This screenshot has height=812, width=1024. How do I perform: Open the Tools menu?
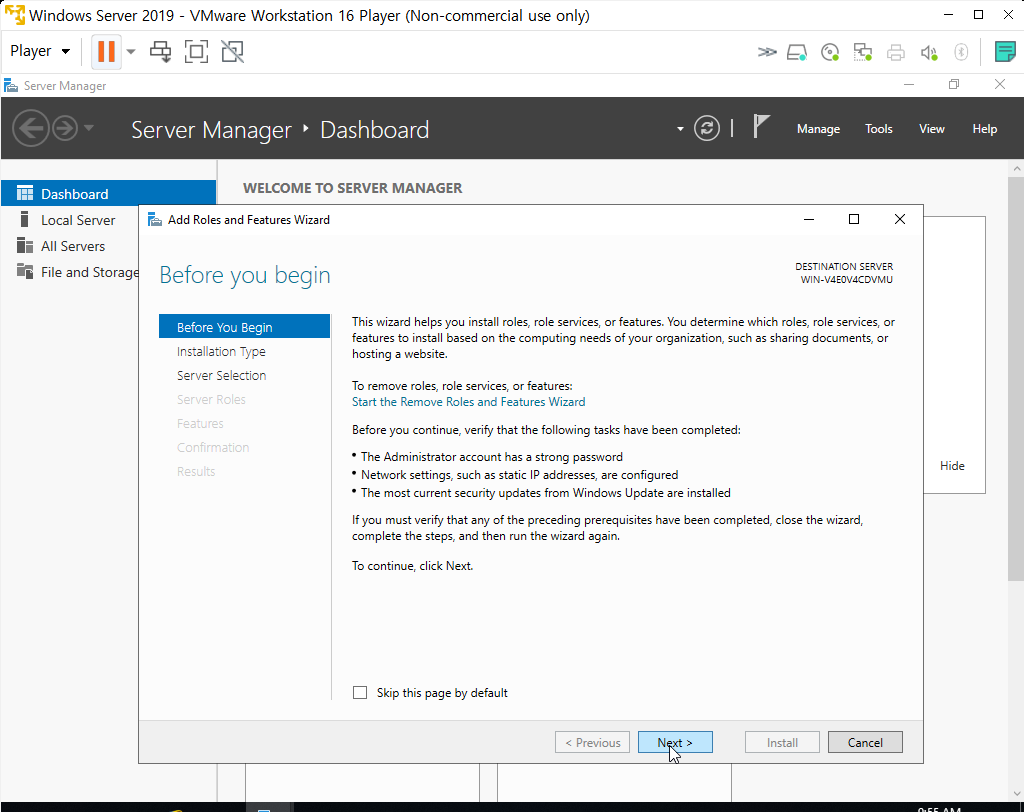pos(878,129)
